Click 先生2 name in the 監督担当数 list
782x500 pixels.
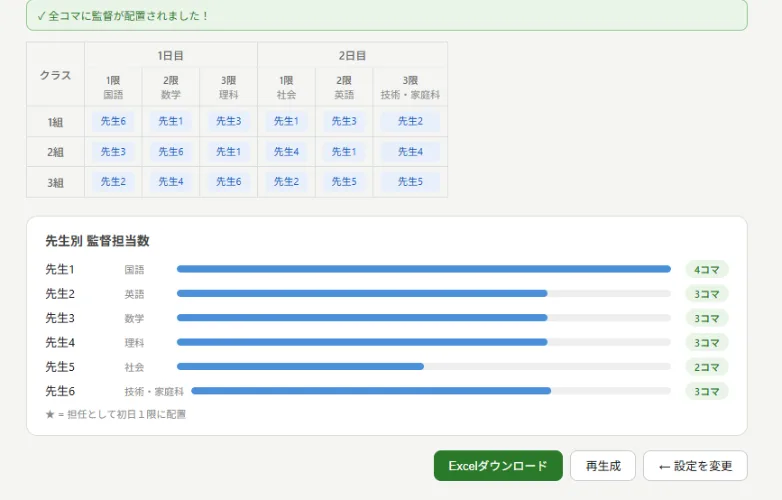(x=60, y=294)
